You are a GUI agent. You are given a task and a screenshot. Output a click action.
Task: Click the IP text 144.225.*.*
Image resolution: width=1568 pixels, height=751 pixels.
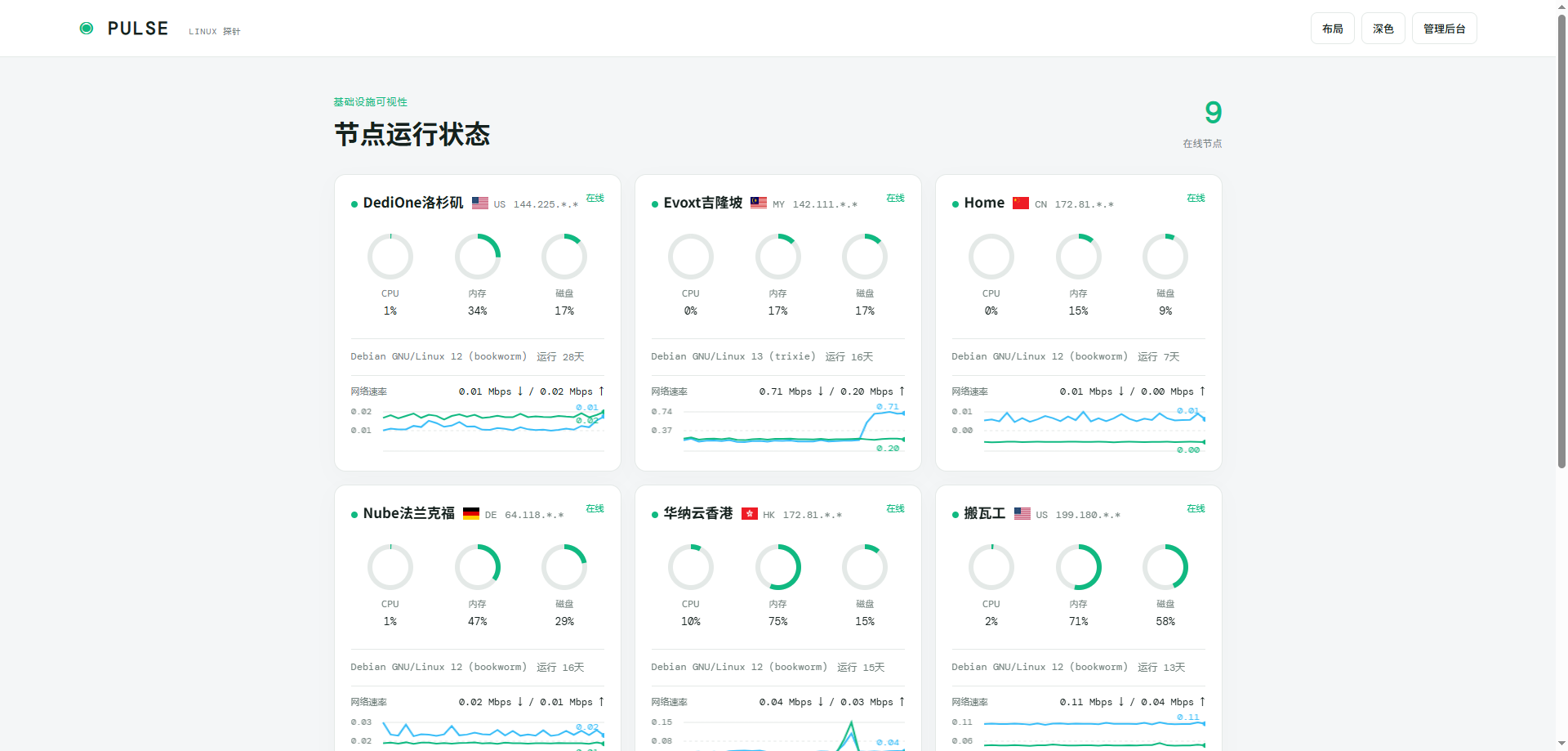pyautogui.click(x=546, y=204)
